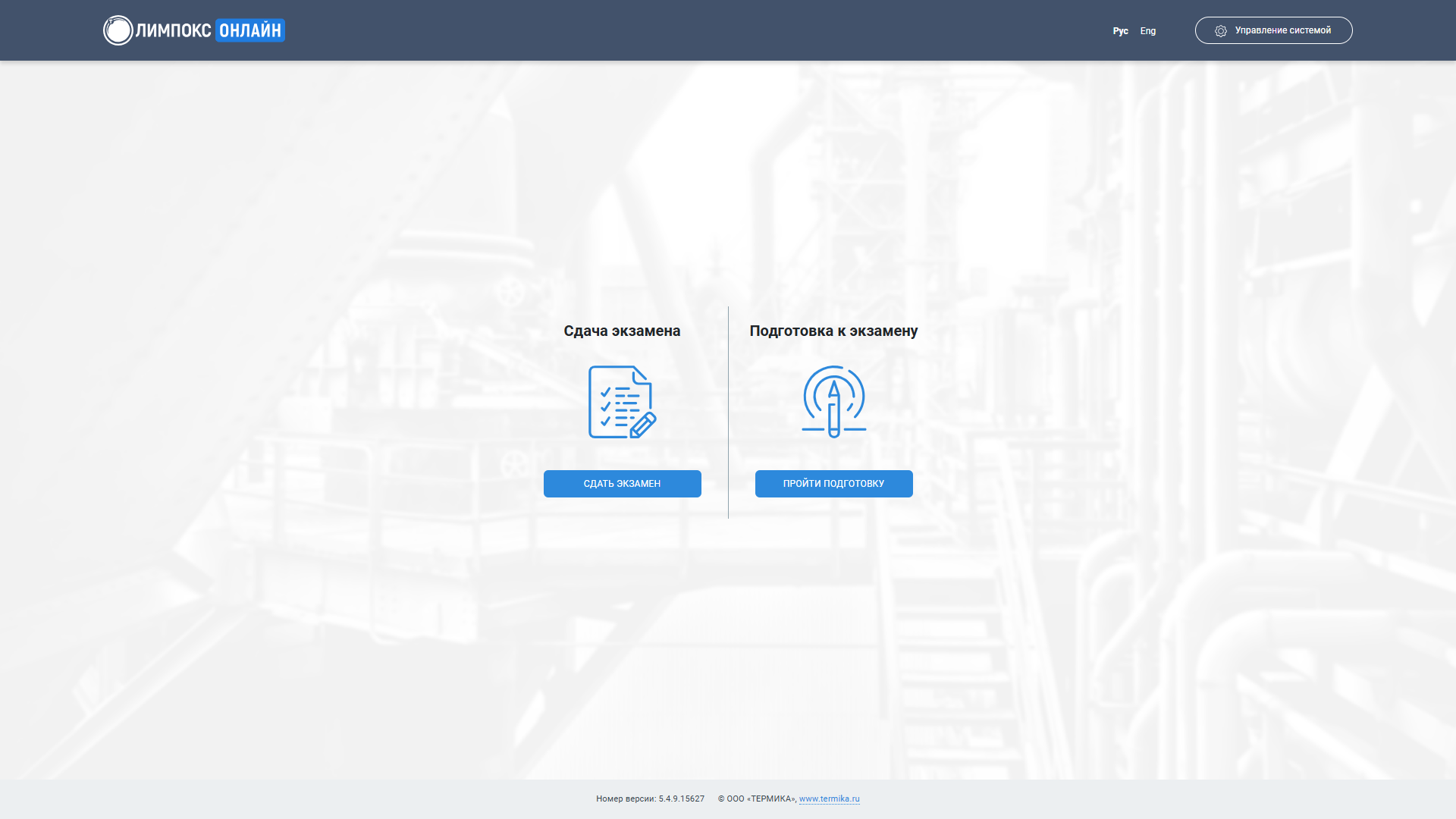The height and width of the screenshot is (819, 1456).
Task: Click the vertical divider between sections
Action: pyautogui.click(x=728, y=413)
